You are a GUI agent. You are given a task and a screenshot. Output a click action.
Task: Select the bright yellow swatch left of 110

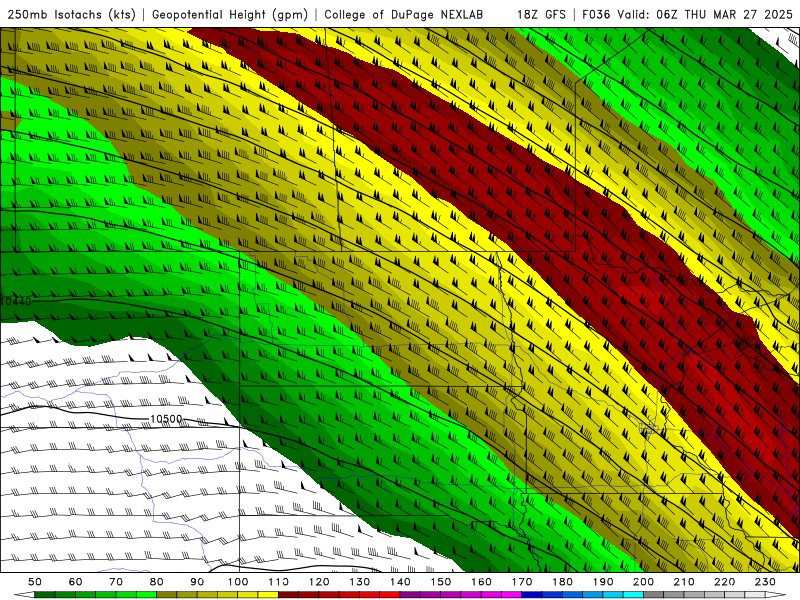point(268,595)
